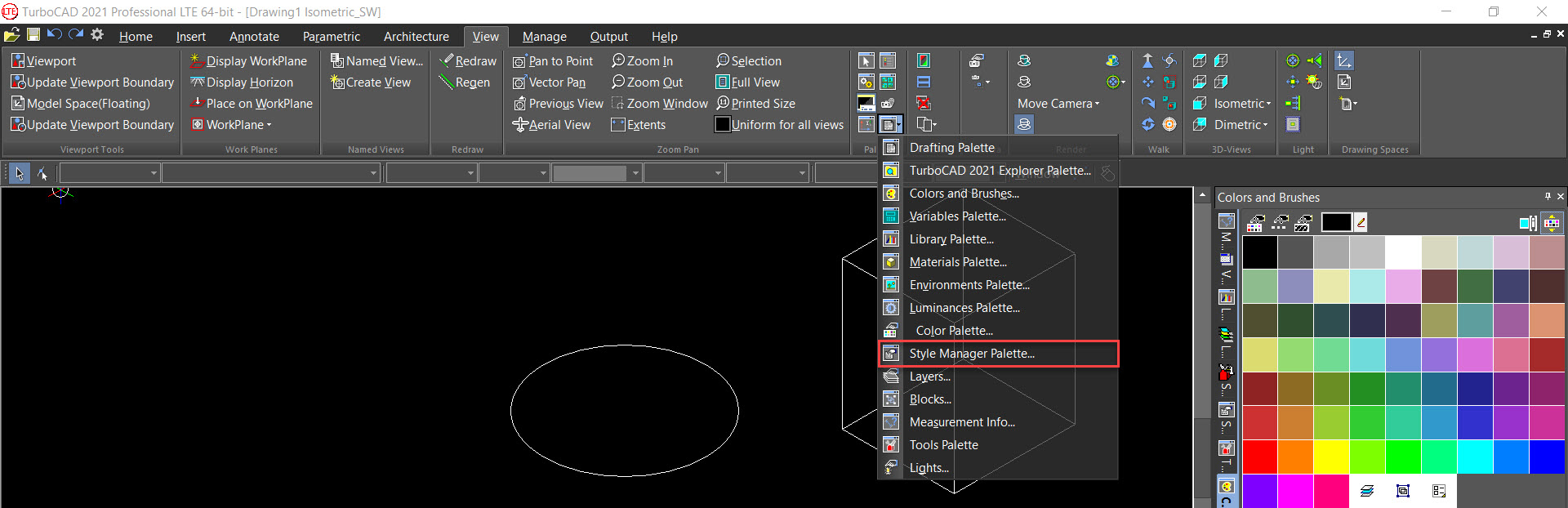
Task: Click the Zoom Out tool
Action: (647, 82)
